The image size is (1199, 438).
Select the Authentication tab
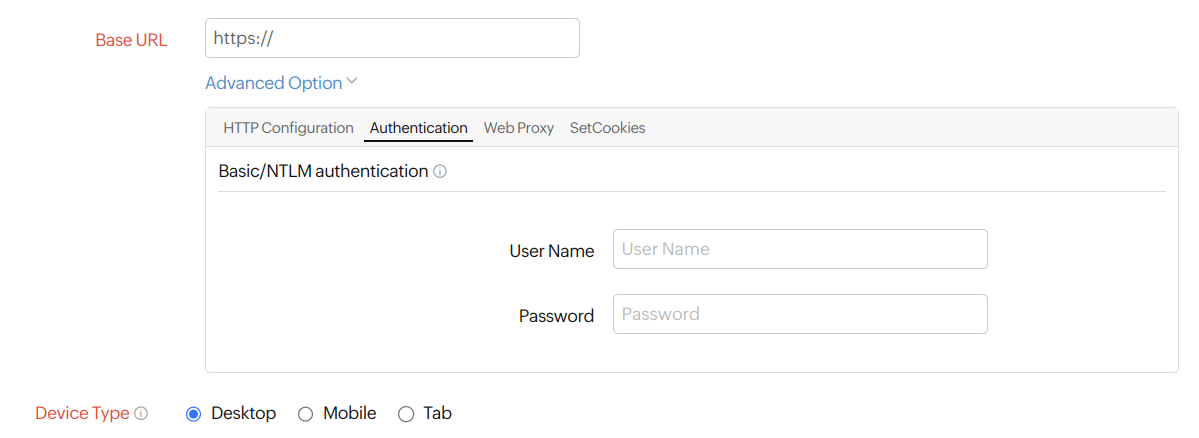(418, 128)
